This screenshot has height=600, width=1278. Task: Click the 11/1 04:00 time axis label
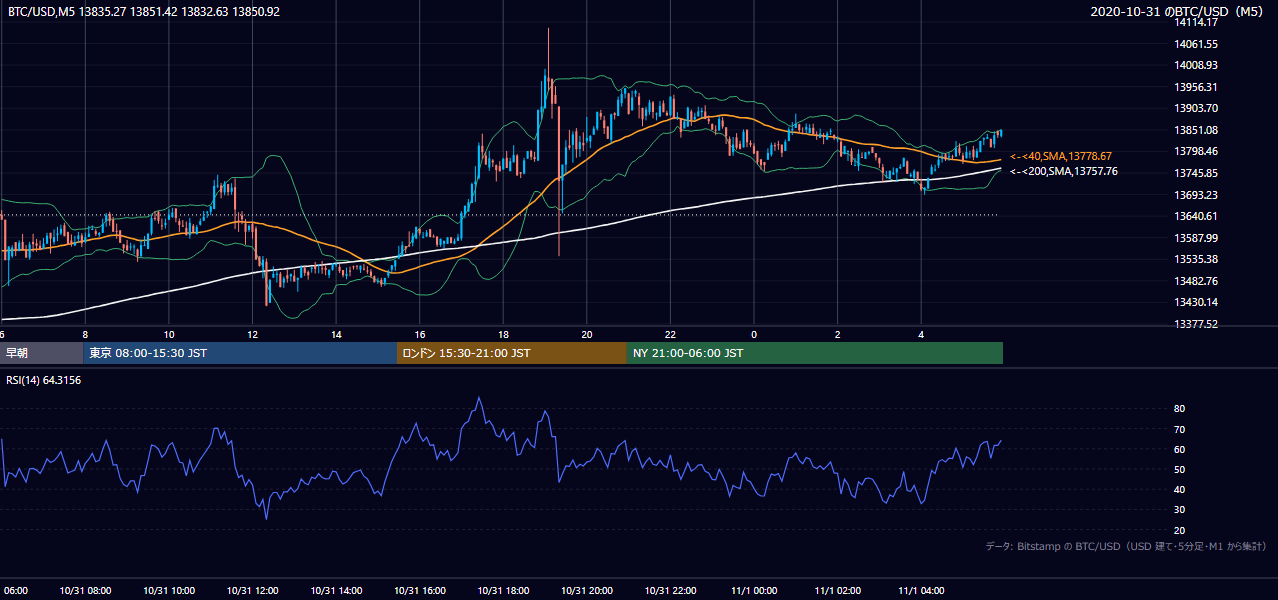[x=920, y=591]
